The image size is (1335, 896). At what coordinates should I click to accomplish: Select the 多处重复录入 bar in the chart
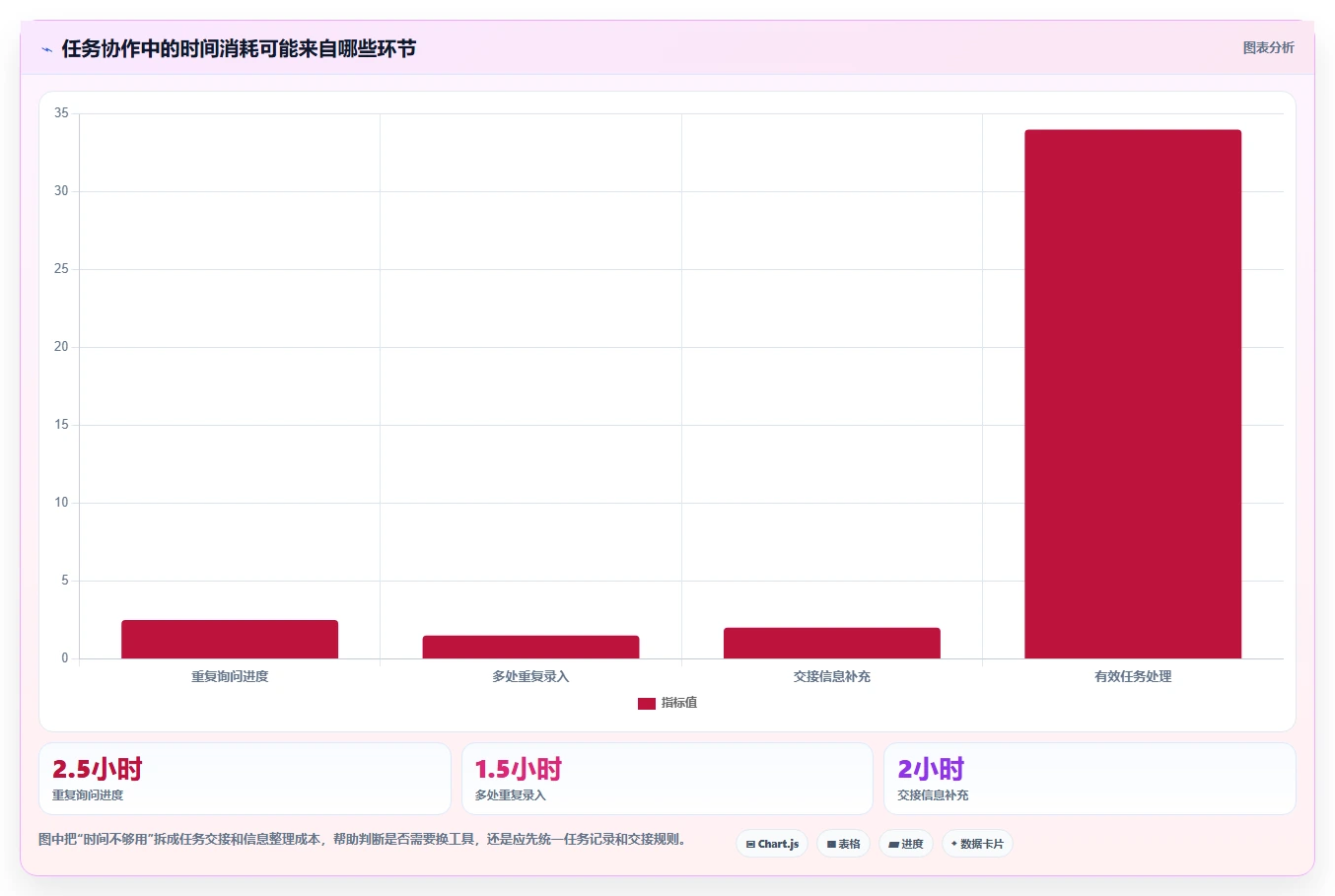tap(530, 647)
